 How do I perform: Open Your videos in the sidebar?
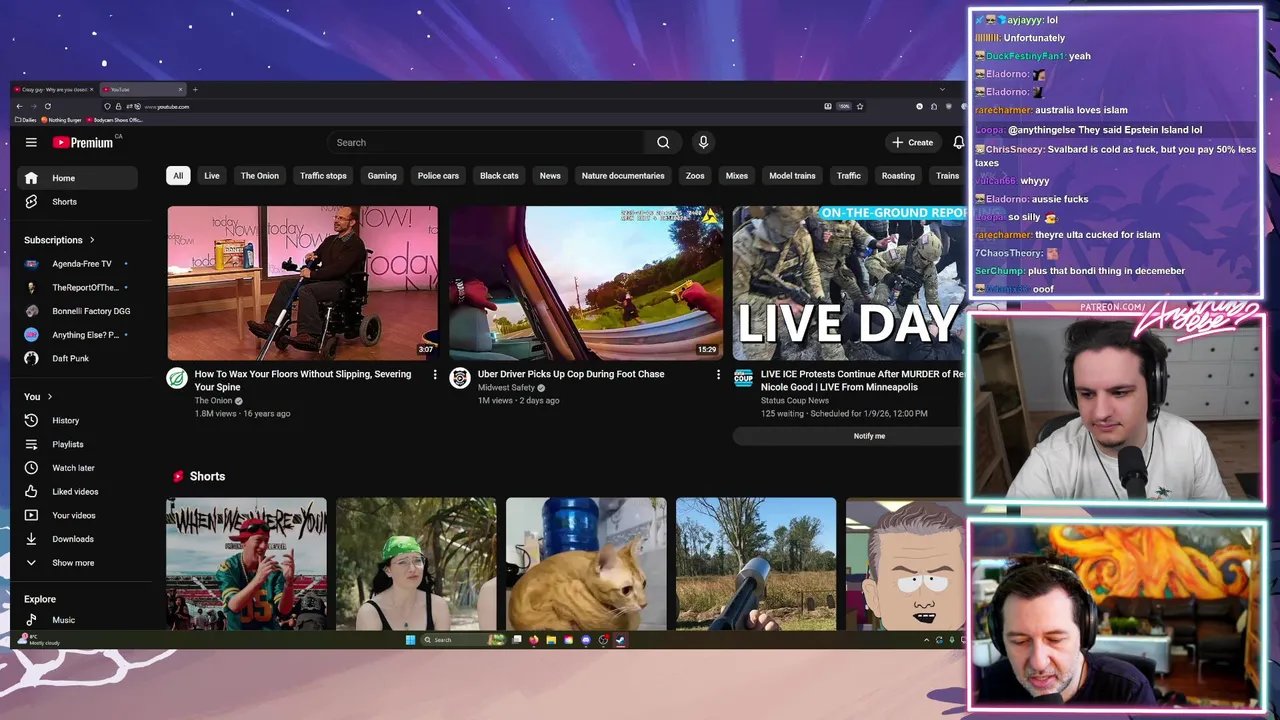point(78,515)
